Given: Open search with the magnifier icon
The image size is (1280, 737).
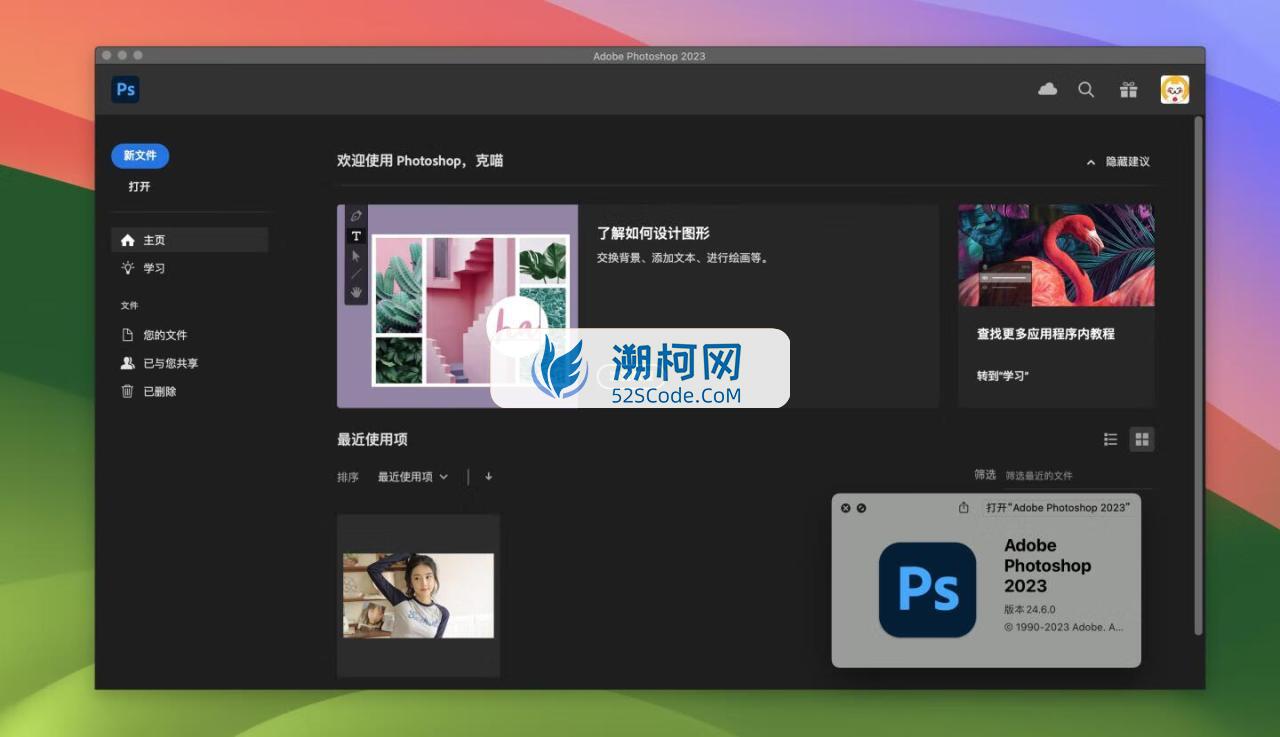Looking at the screenshot, I should (1086, 90).
